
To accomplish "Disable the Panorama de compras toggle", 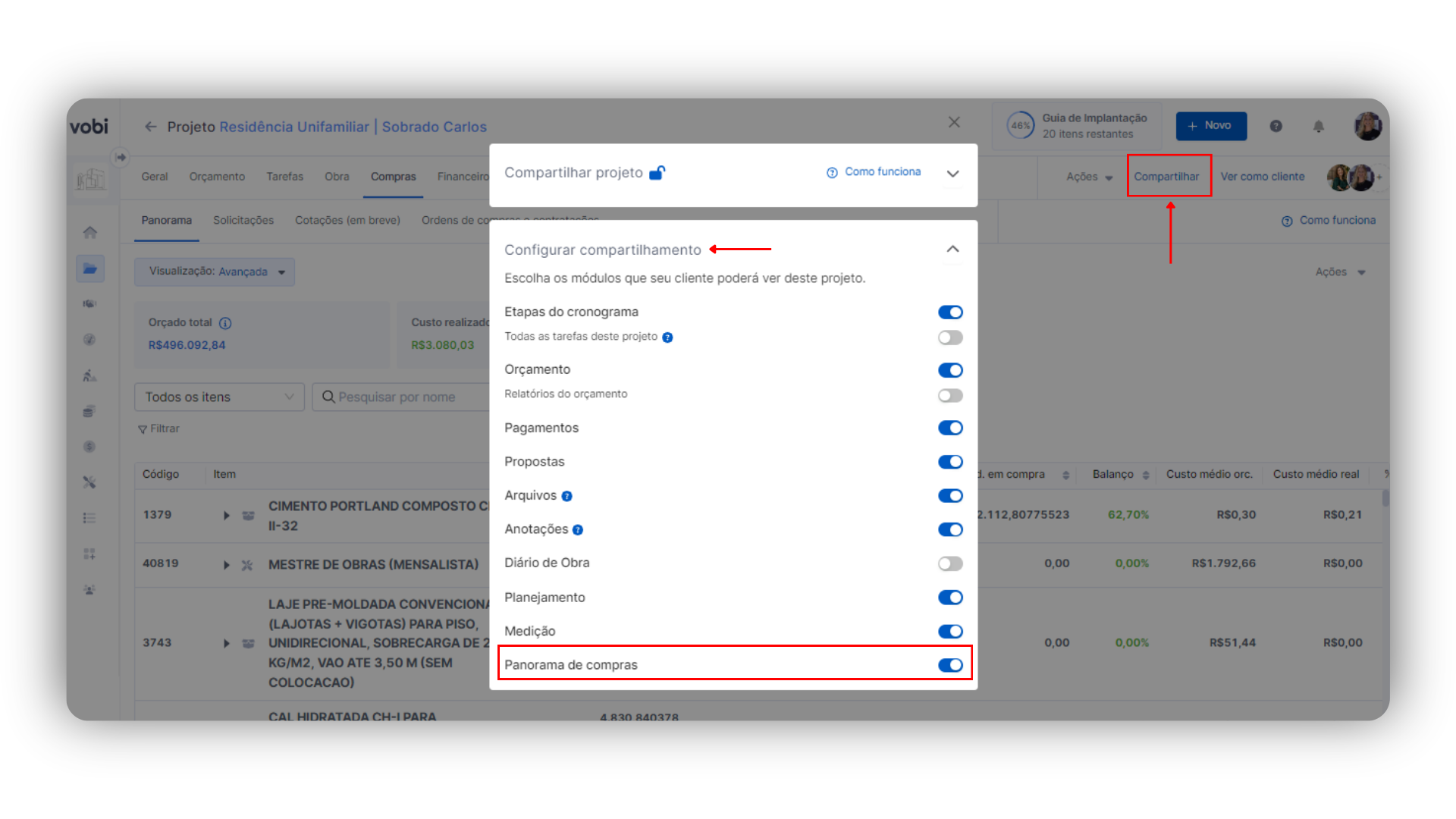I will tap(949, 665).
